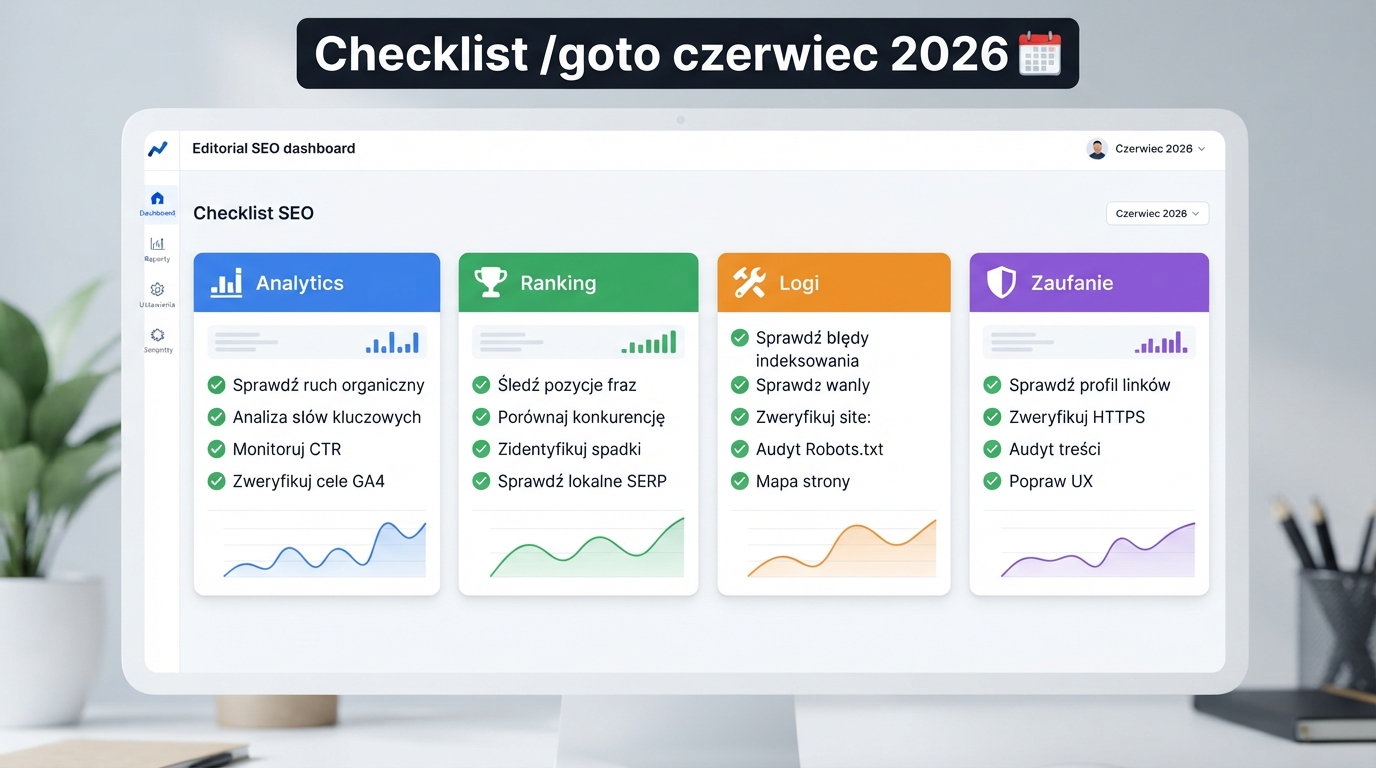Image resolution: width=1376 pixels, height=768 pixels.
Task: Toggle the check for Sprawdź błędy indeksowania
Action: 740,338
